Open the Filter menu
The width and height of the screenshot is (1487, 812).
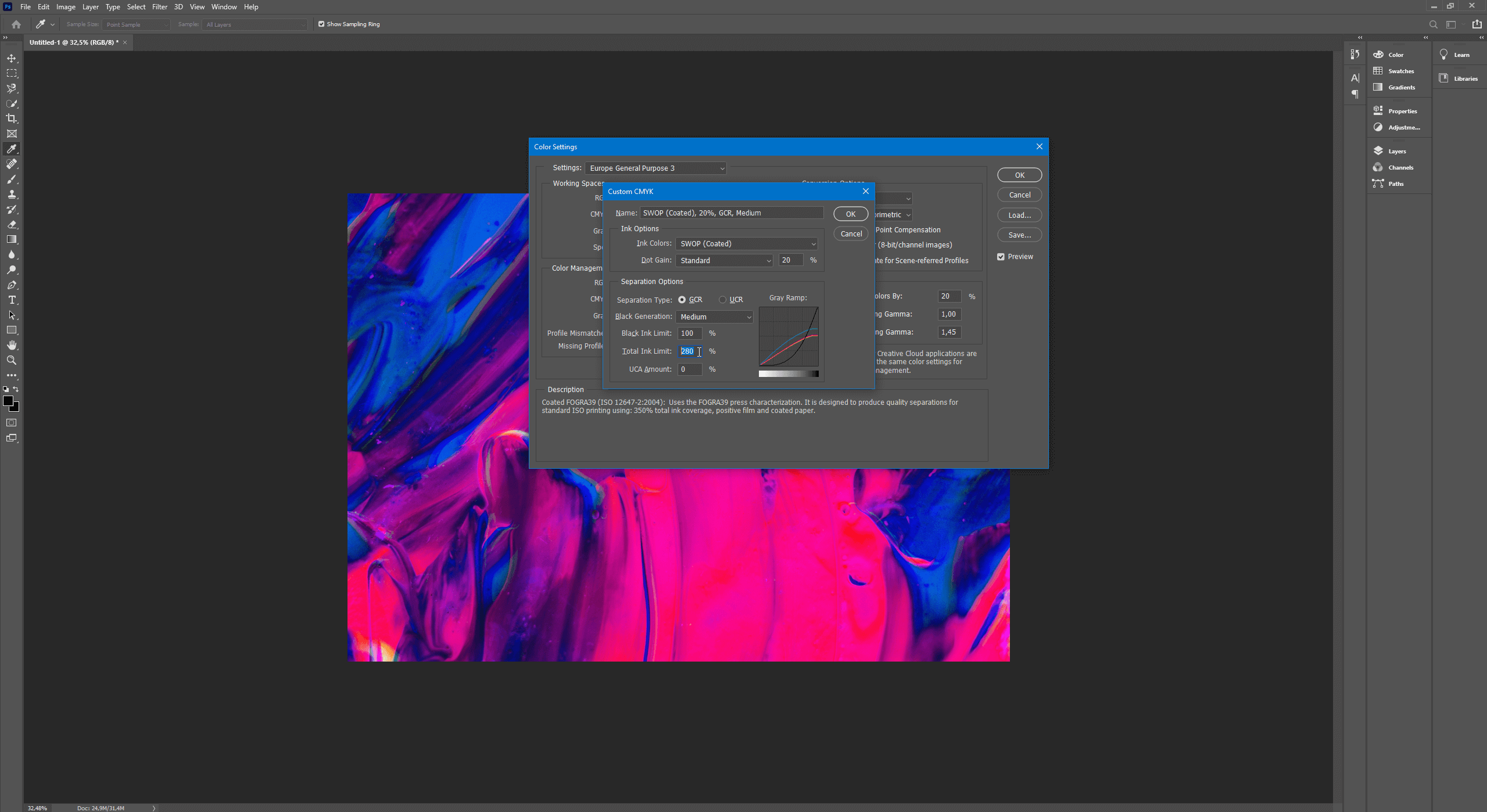tap(160, 7)
